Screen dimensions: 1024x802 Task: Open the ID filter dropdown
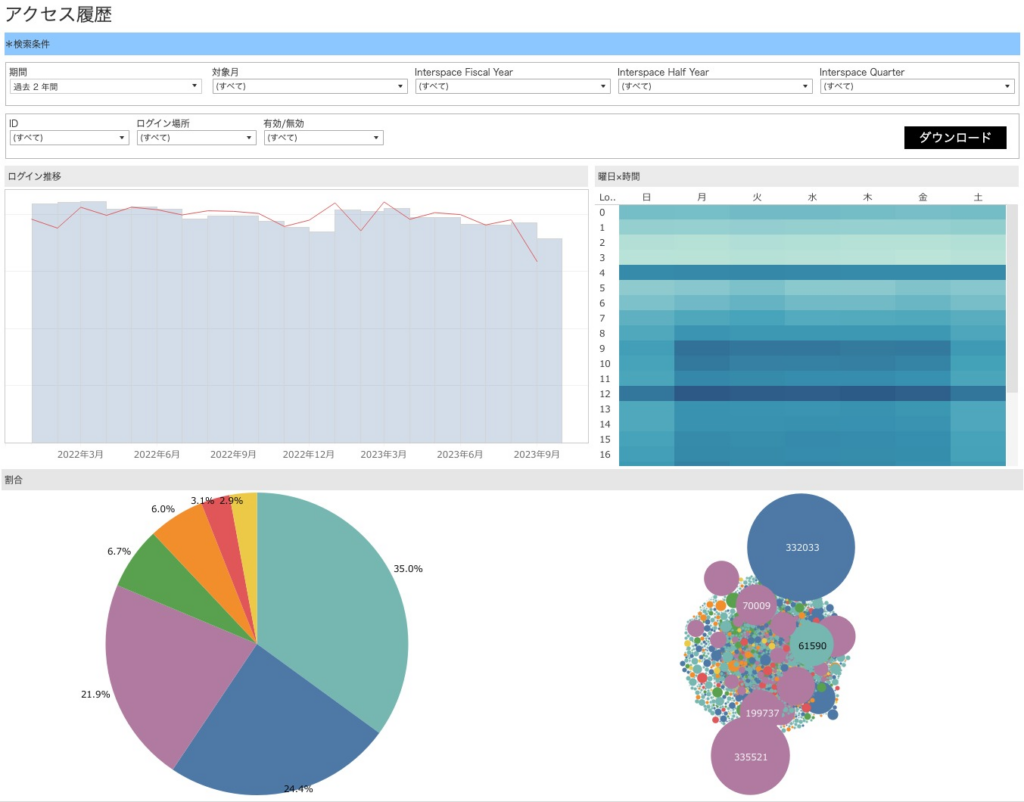(x=68, y=138)
